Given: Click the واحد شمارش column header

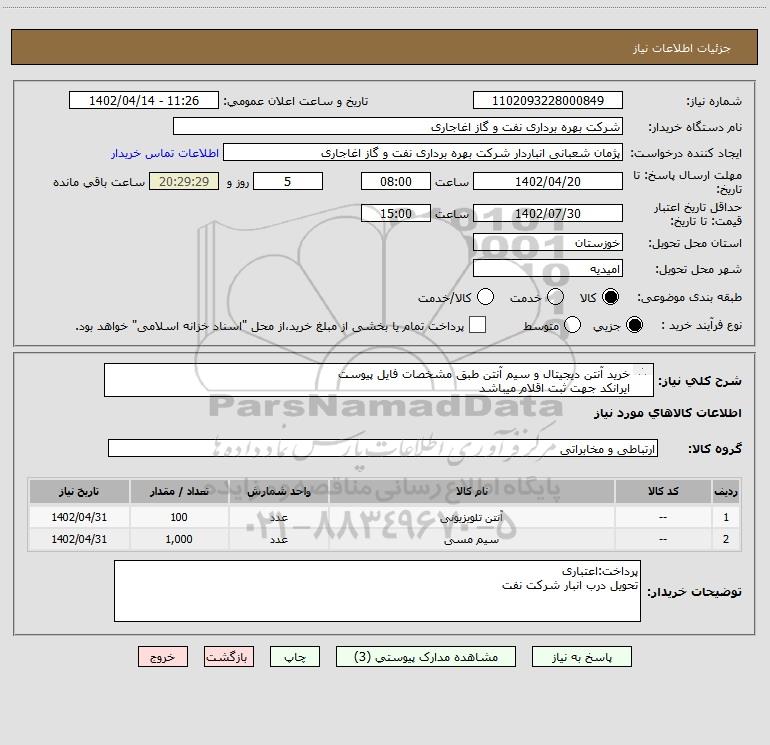Looking at the screenshot, I should [278, 491].
